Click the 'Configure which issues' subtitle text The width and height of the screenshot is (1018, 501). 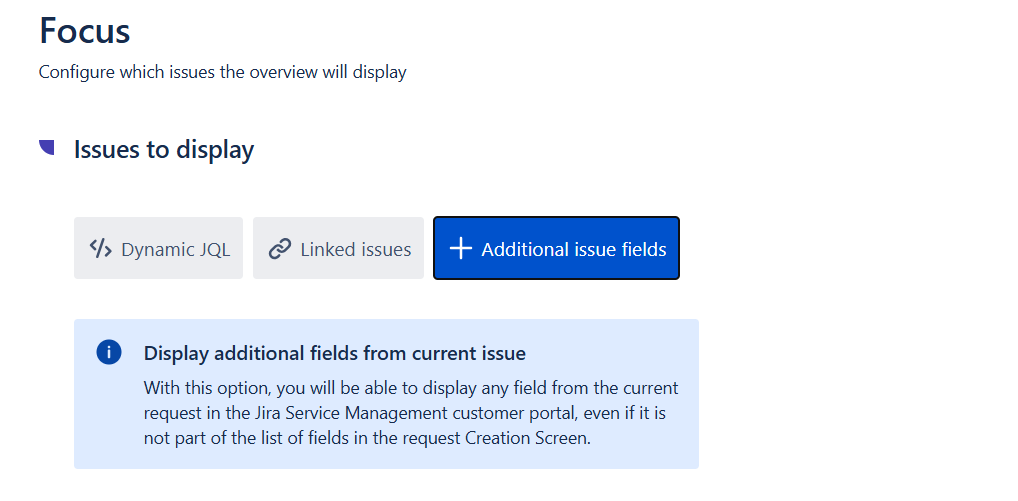tap(222, 72)
